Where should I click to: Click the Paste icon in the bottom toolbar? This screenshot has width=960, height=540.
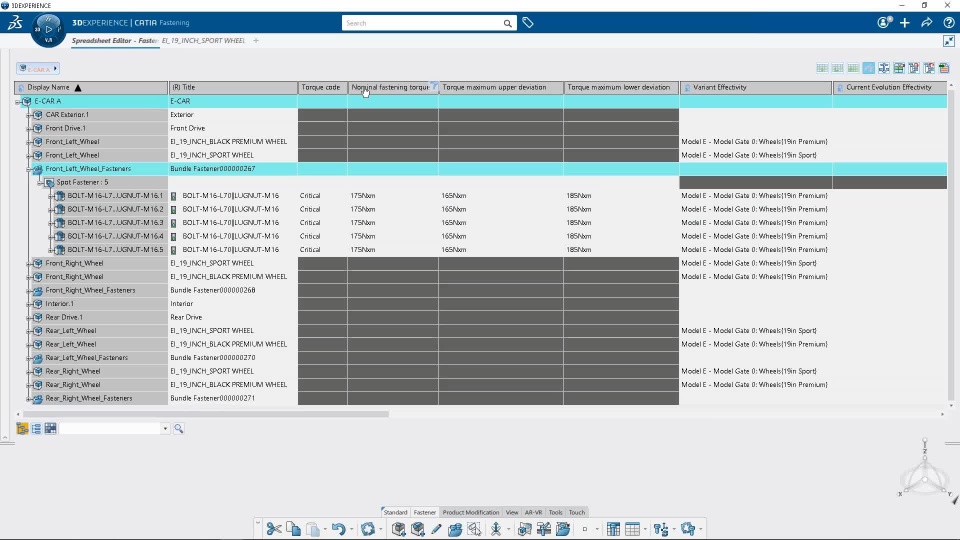(x=312, y=529)
